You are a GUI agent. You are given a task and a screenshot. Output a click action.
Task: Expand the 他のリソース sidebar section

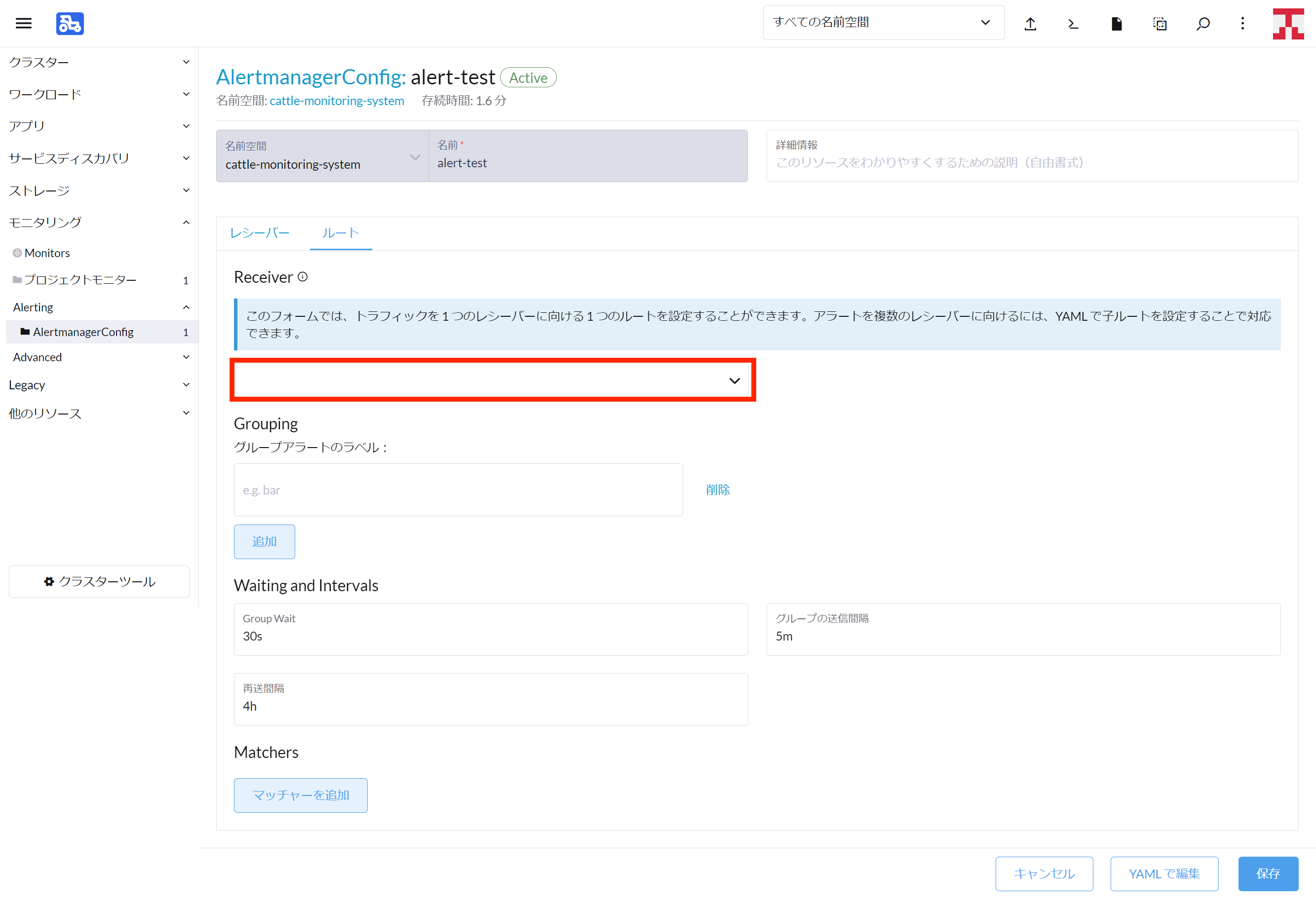[99, 413]
